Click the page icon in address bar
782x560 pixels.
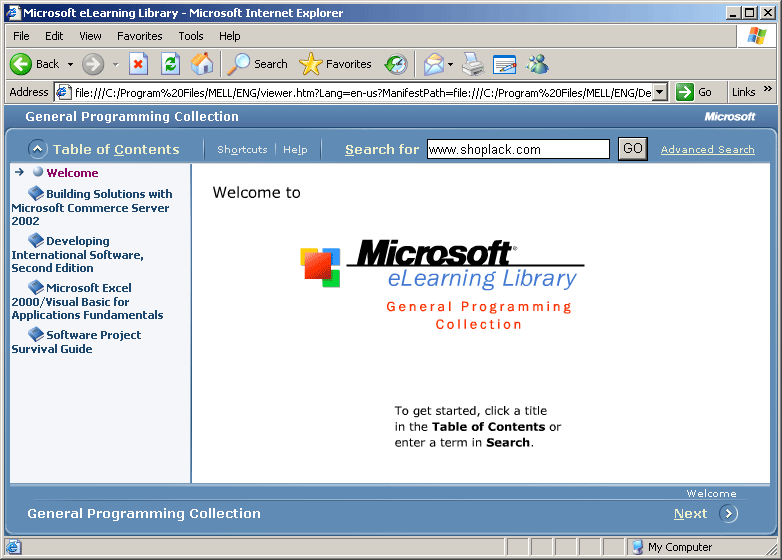tap(62, 92)
